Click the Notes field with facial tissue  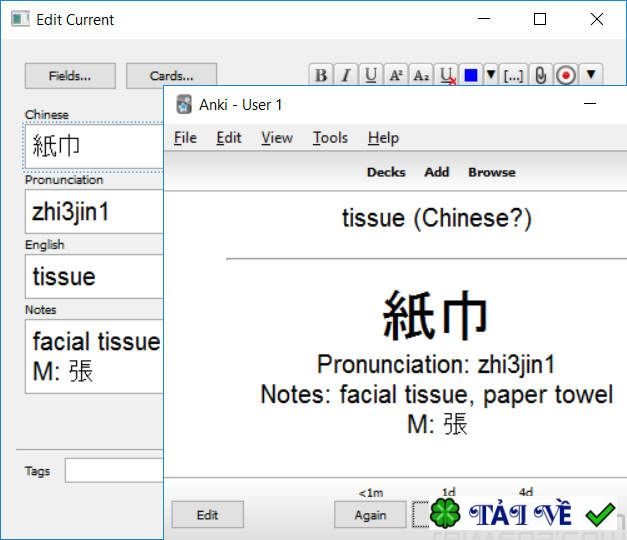(x=94, y=356)
